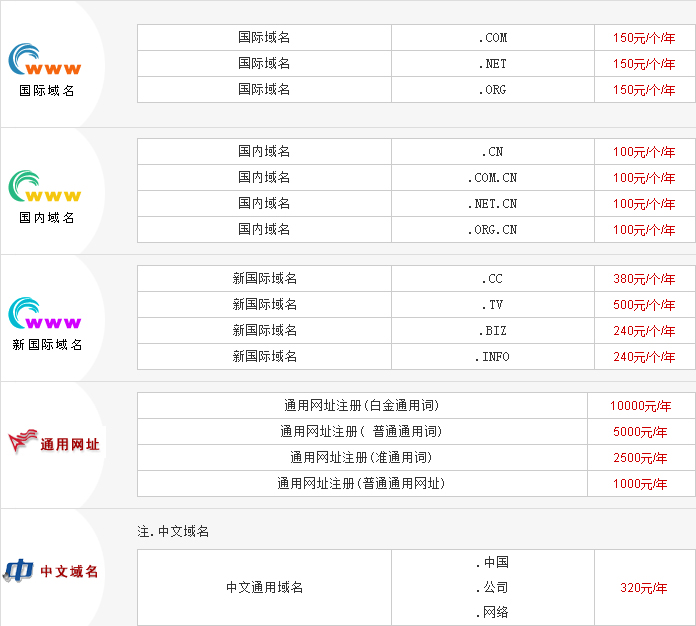696x626 pixels.
Task: Click 通用网址注册(准通用词) entry
Action: (361, 458)
